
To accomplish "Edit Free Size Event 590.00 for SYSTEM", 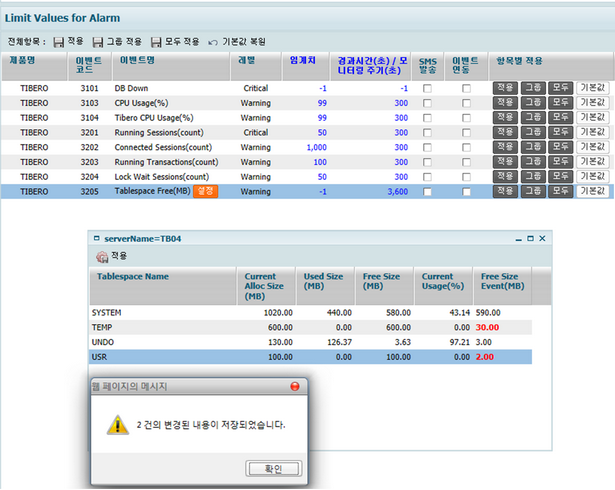I will click(488, 313).
